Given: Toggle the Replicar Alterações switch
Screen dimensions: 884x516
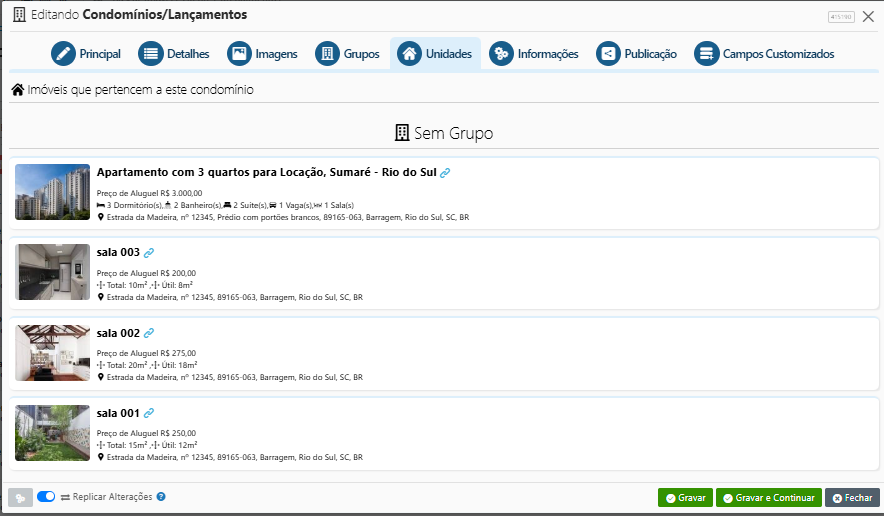Looking at the screenshot, I should pos(46,497).
